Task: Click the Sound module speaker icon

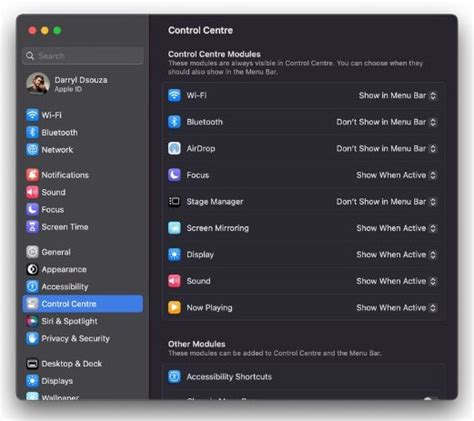Action: pyautogui.click(x=174, y=281)
